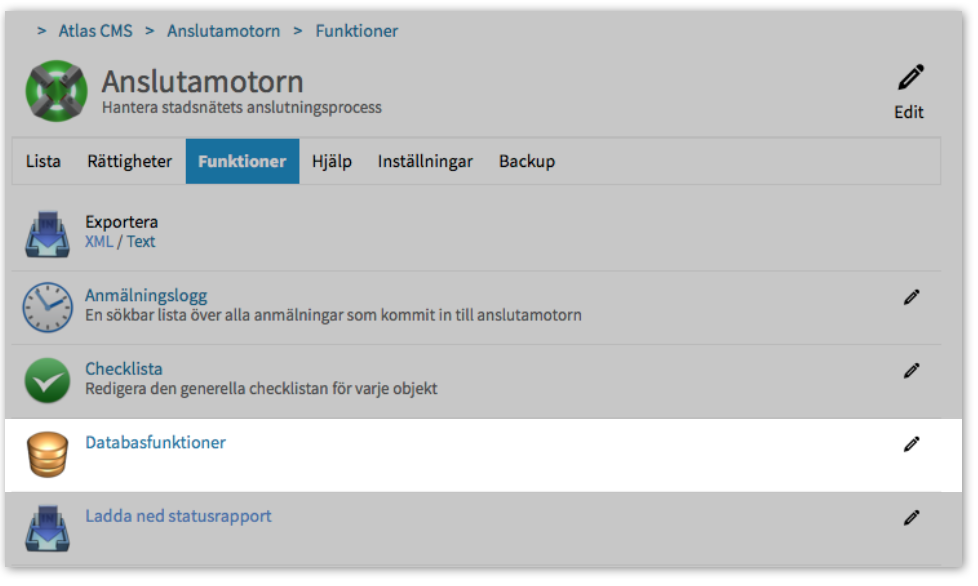The height and width of the screenshot is (586, 978).
Task: Select the Hjälp tab
Action: click(x=332, y=161)
